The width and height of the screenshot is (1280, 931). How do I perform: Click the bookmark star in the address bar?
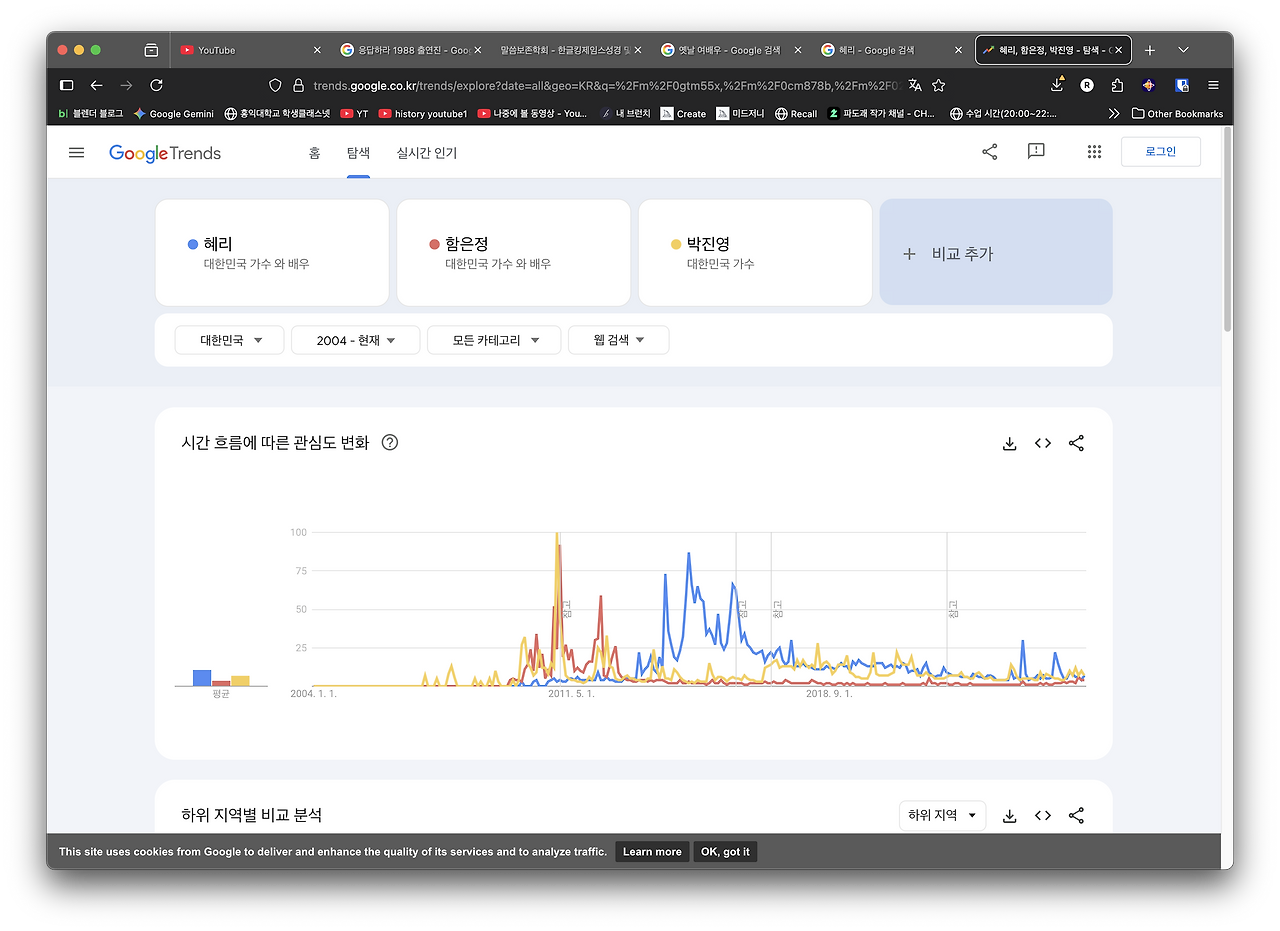(938, 85)
